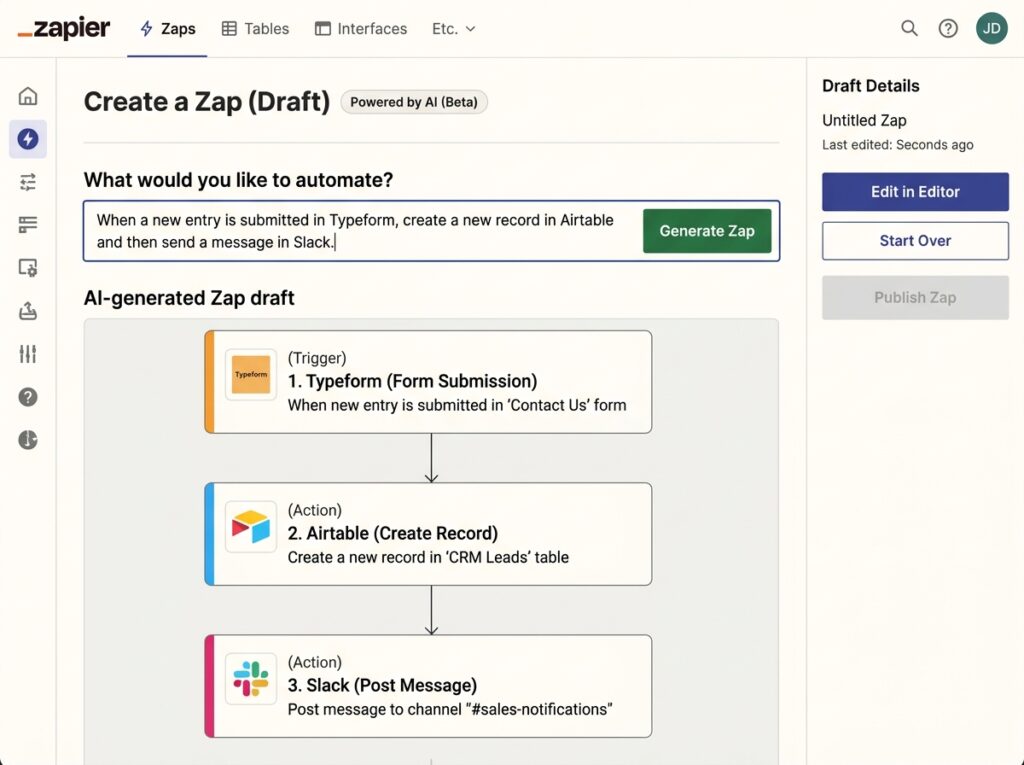The image size is (1024, 765).
Task: Click the Publish Zap button
Action: coord(915,297)
